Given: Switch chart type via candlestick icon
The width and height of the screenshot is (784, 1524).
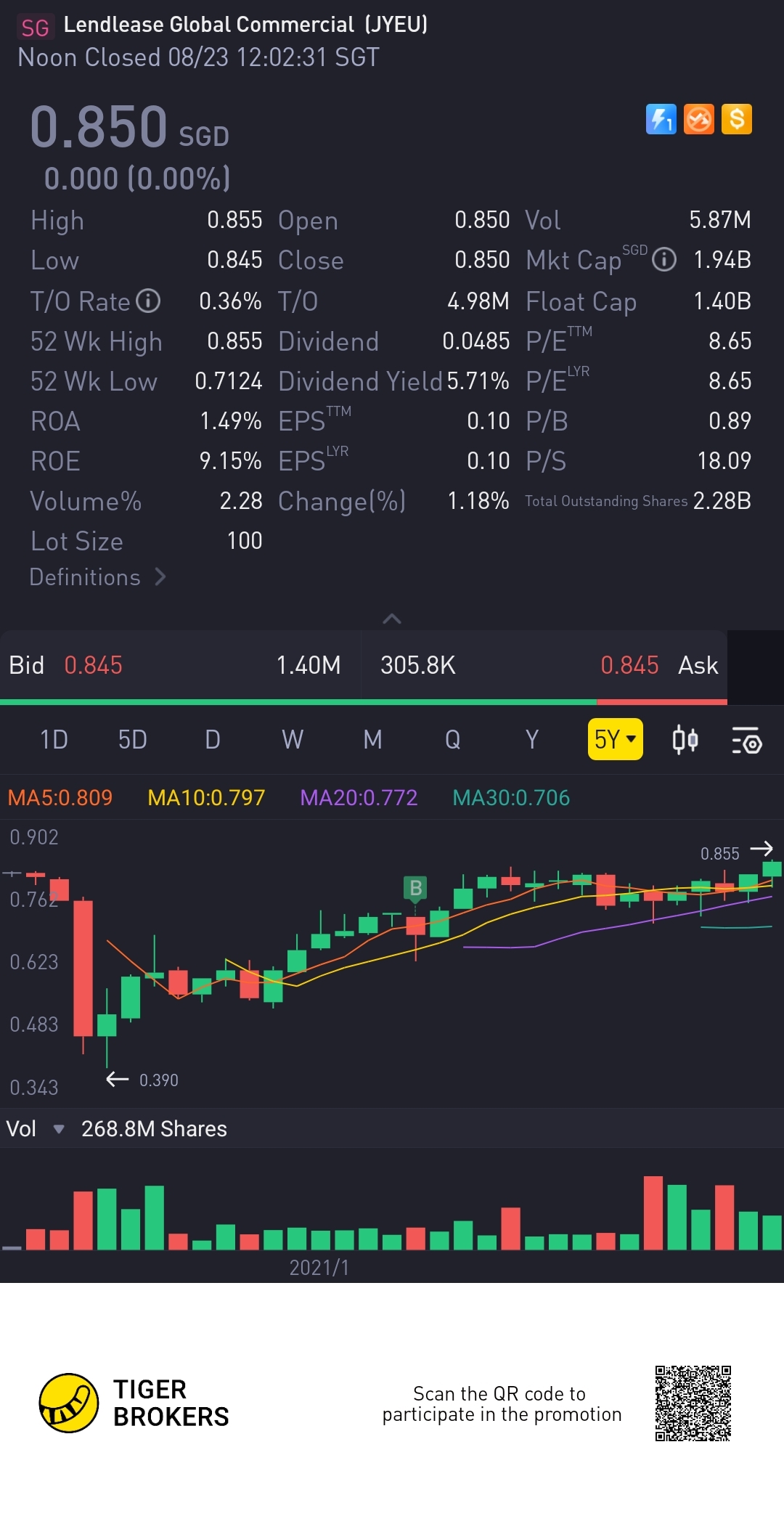Looking at the screenshot, I should click(685, 740).
